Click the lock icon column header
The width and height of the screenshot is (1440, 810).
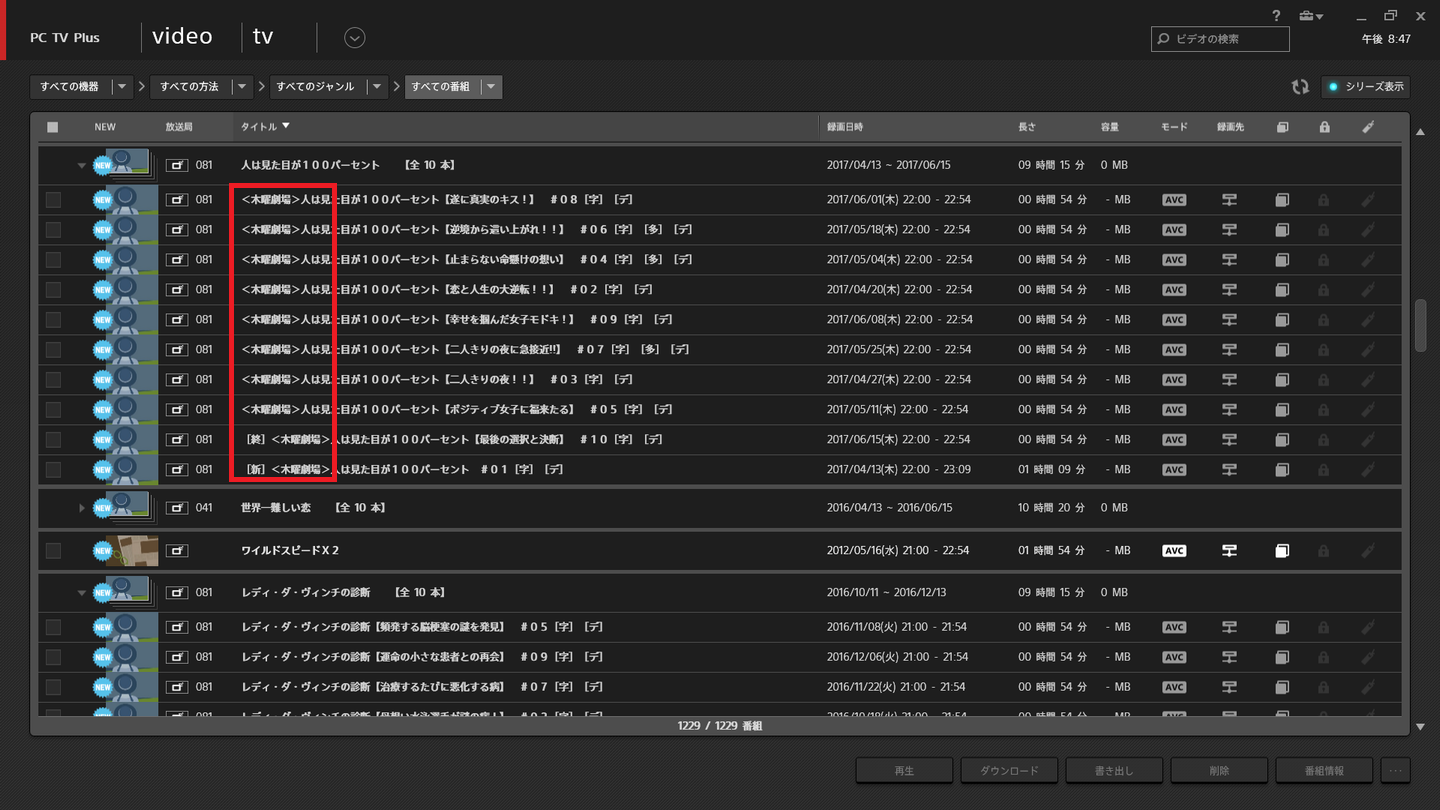pos(1324,127)
